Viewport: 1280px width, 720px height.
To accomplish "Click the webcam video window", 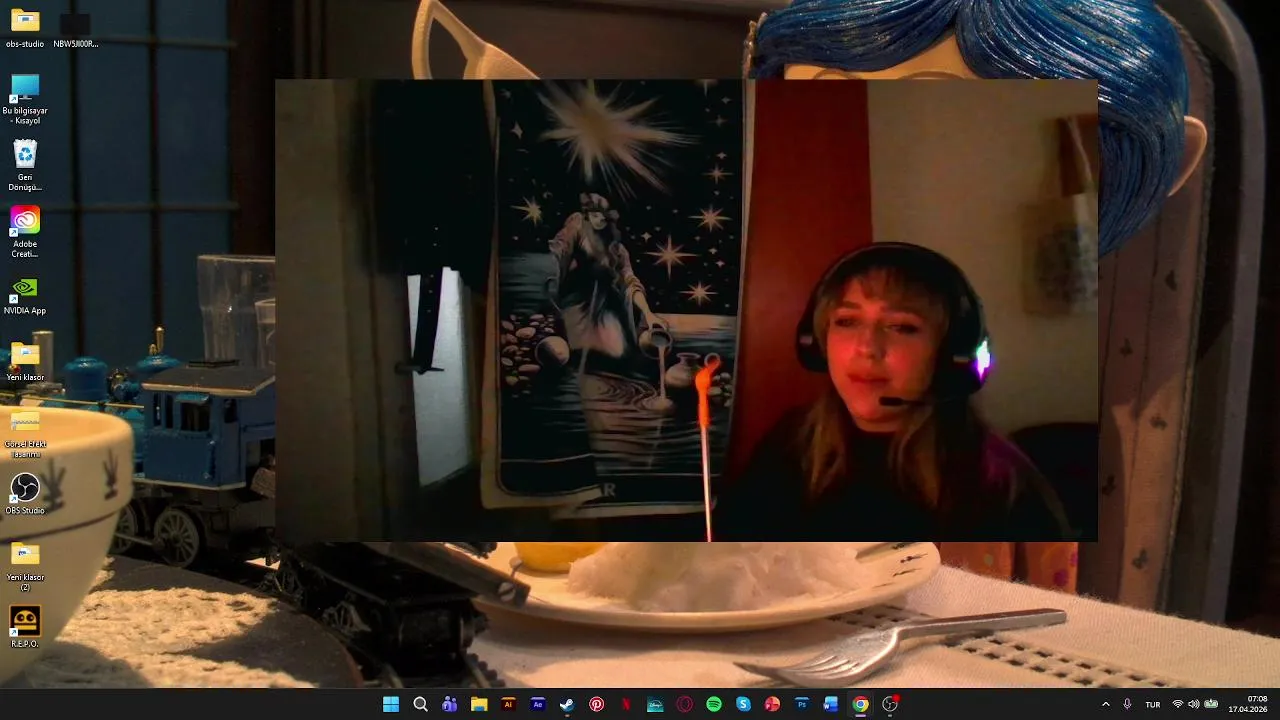I will point(686,311).
